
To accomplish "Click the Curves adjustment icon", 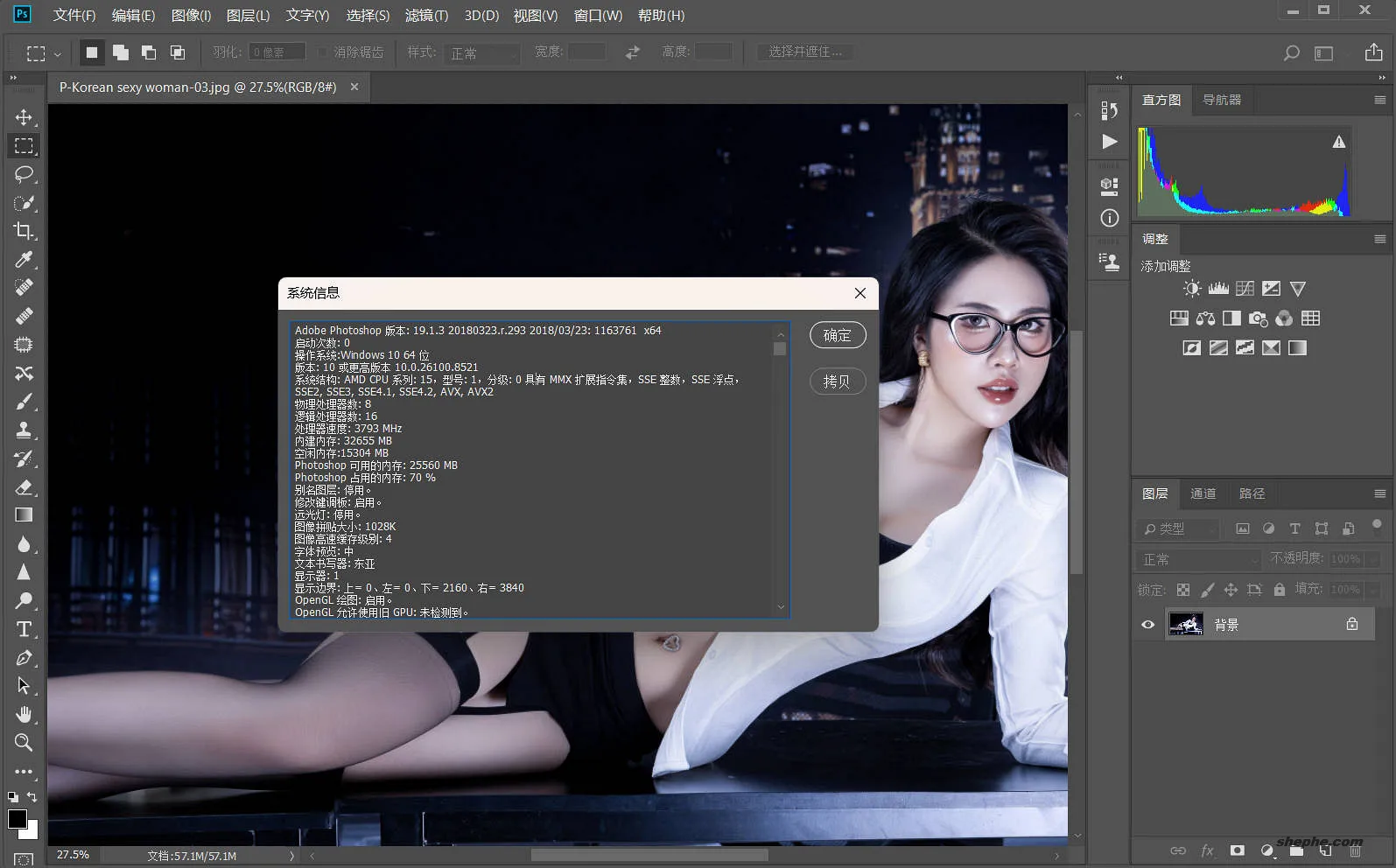I will click(x=1245, y=289).
